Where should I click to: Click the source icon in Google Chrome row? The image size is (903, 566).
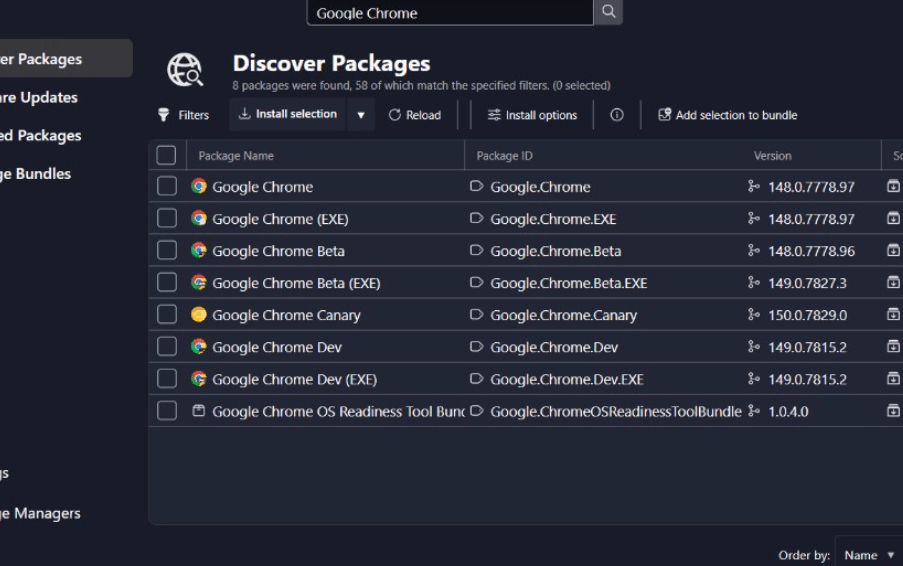click(893, 186)
